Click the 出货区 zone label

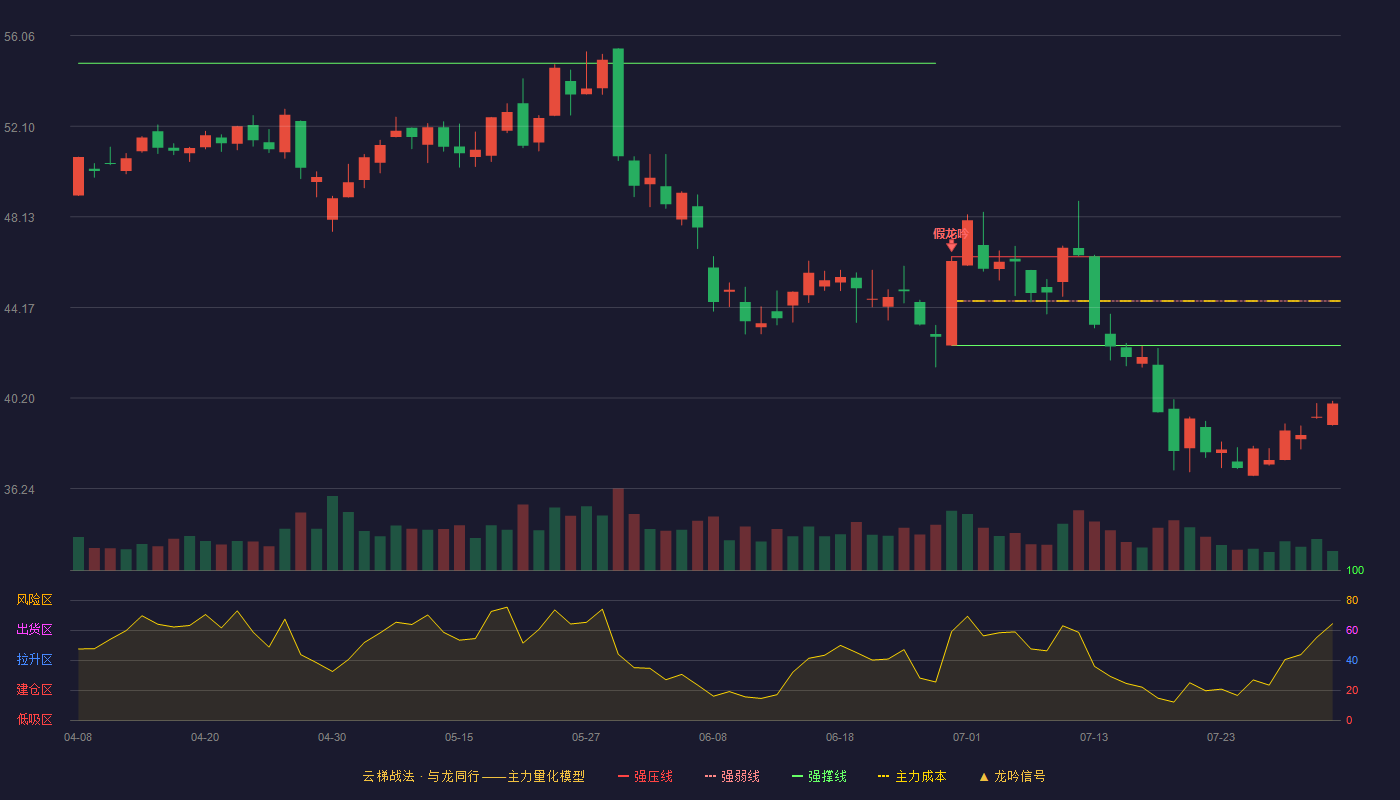coord(34,630)
